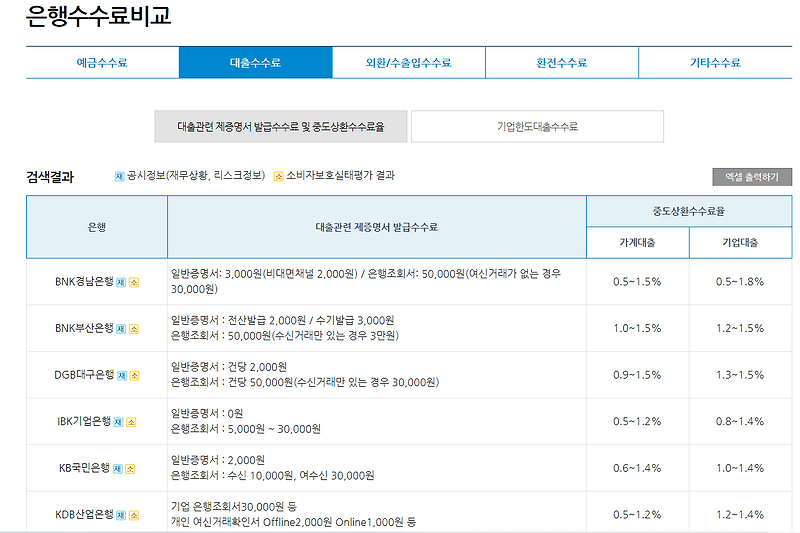The height and width of the screenshot is (533, 800).
Task: Click the 엑셀 출력하기 button
Action: pos(752,177)
